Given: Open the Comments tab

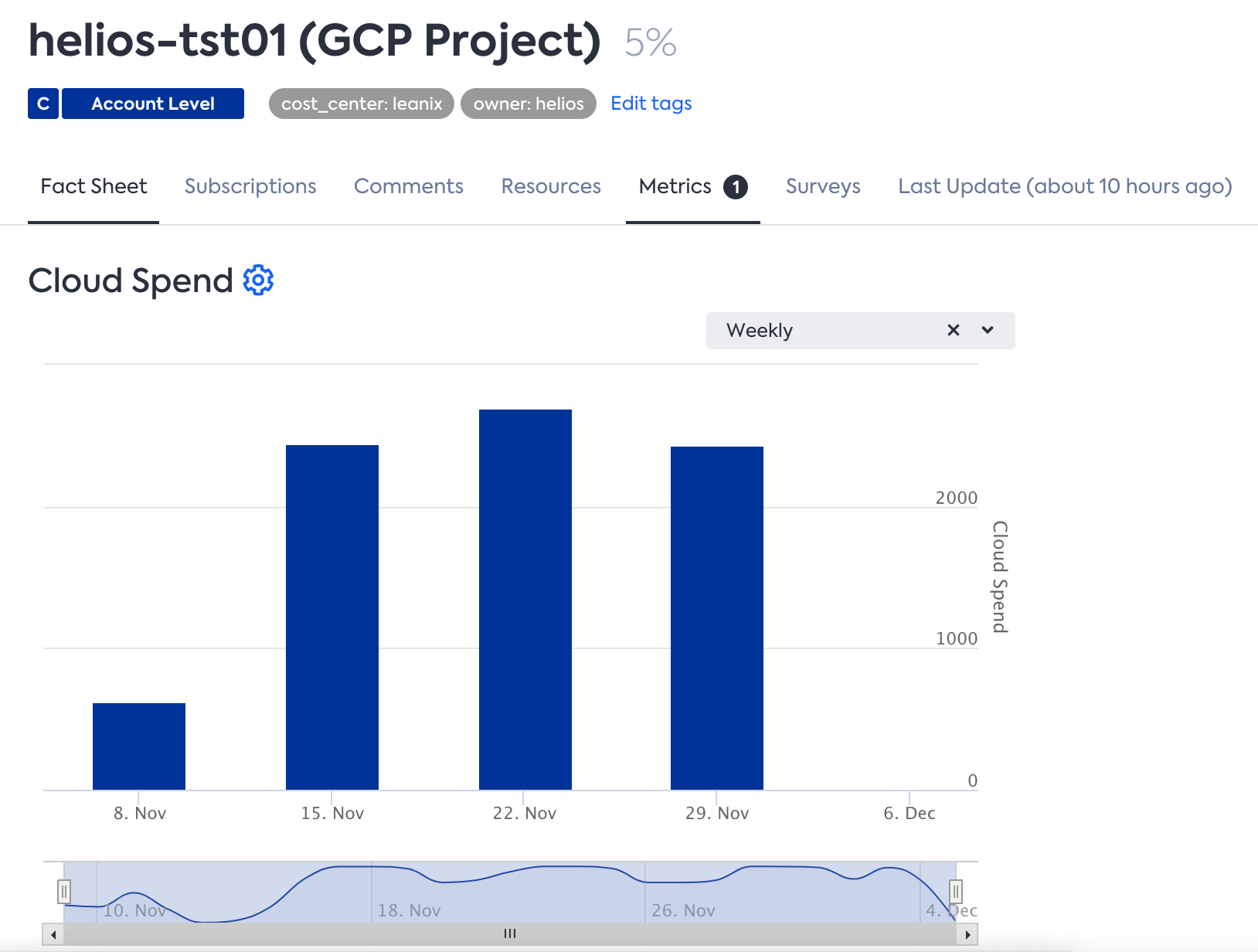Looking at the screenshot, I should (x=409, y=186).
